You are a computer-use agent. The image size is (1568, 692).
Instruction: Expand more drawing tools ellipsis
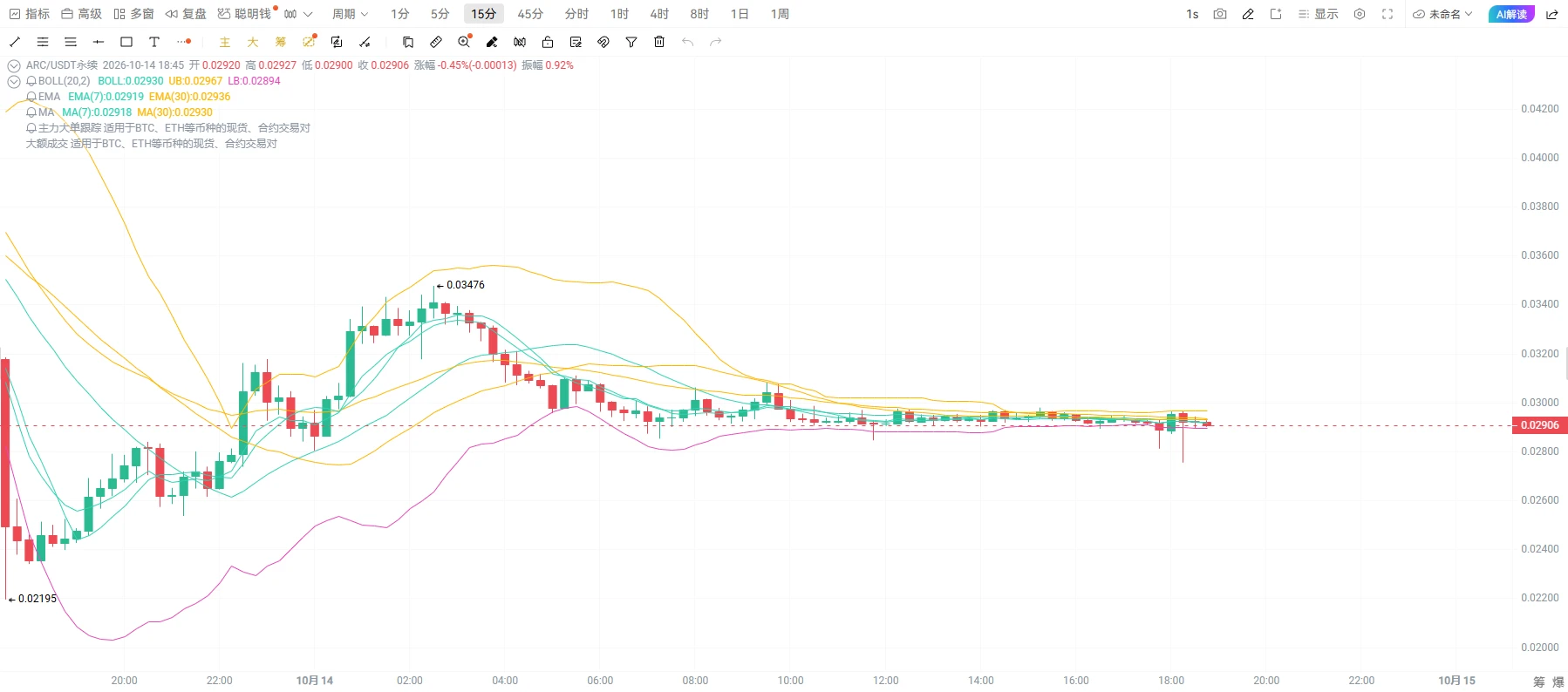[x=183, y=42]
